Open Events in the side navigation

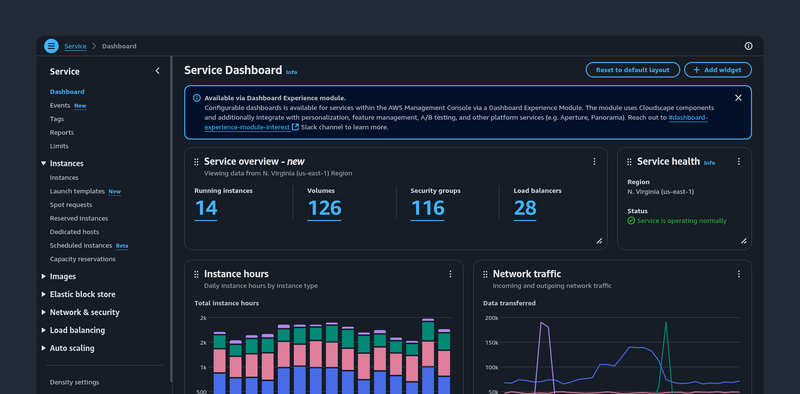(x=60, y=105)
